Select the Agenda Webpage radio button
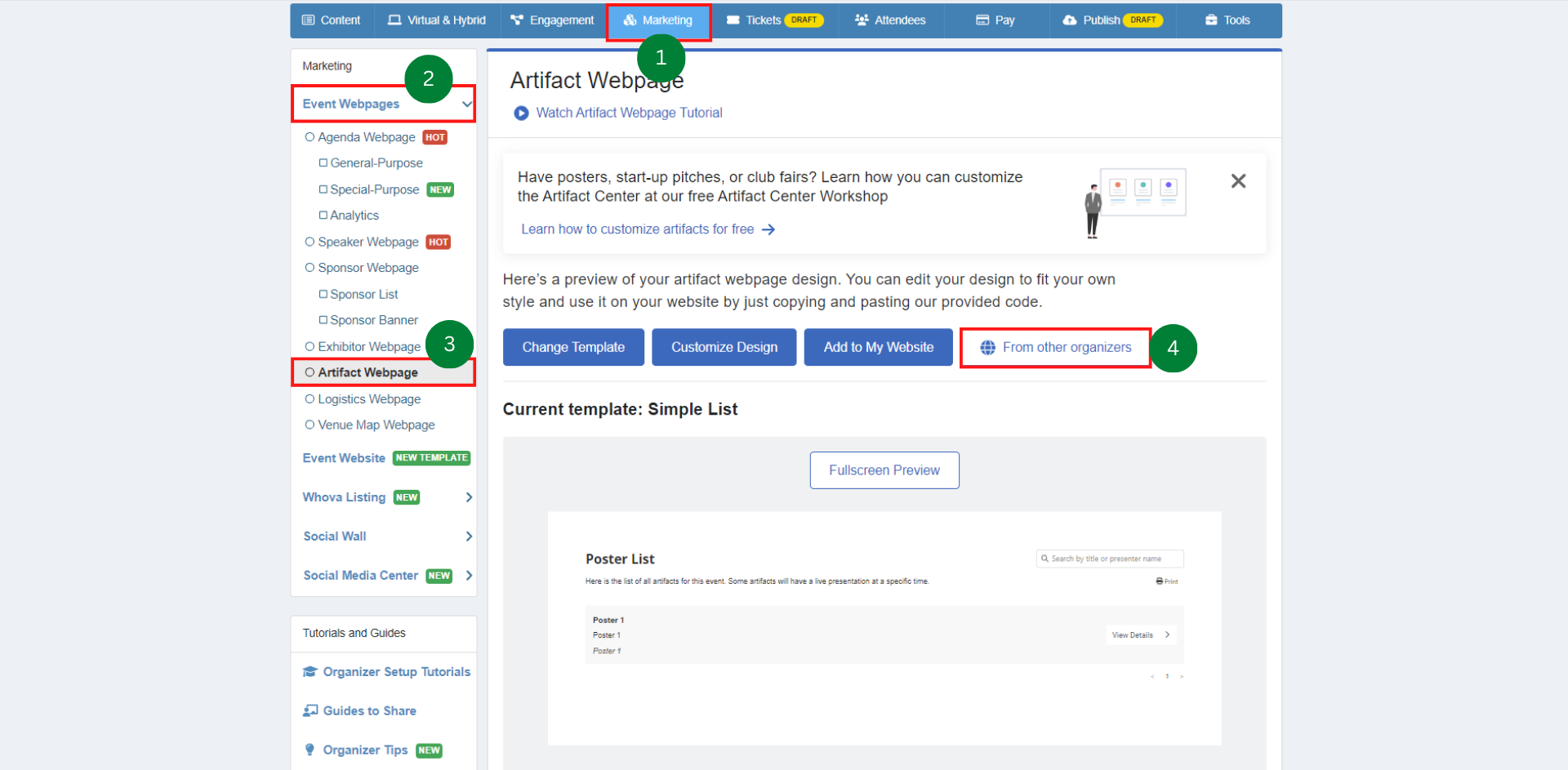Image resolution: width=1568 pixels, height=770 pixels. (310, 137)
